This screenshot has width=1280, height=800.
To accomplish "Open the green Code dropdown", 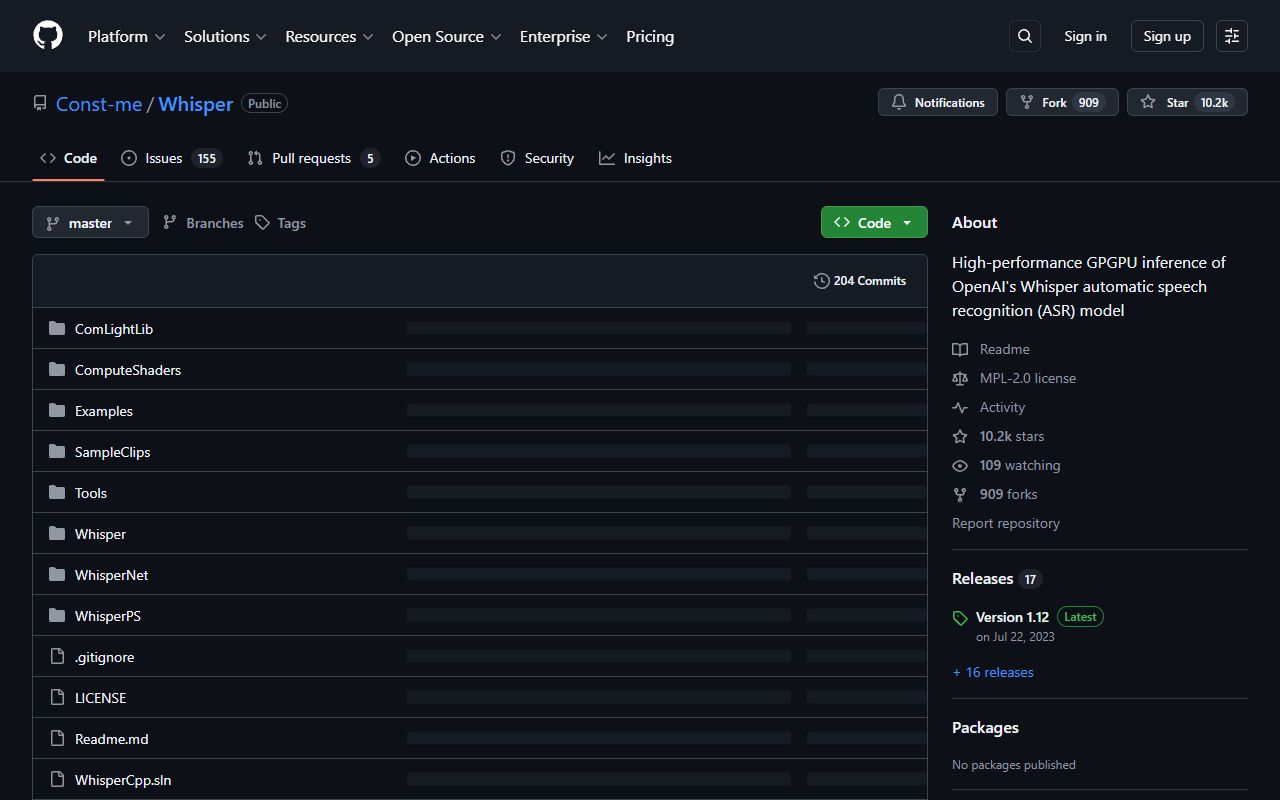I will pyautogui.click(x=873, y=222).
